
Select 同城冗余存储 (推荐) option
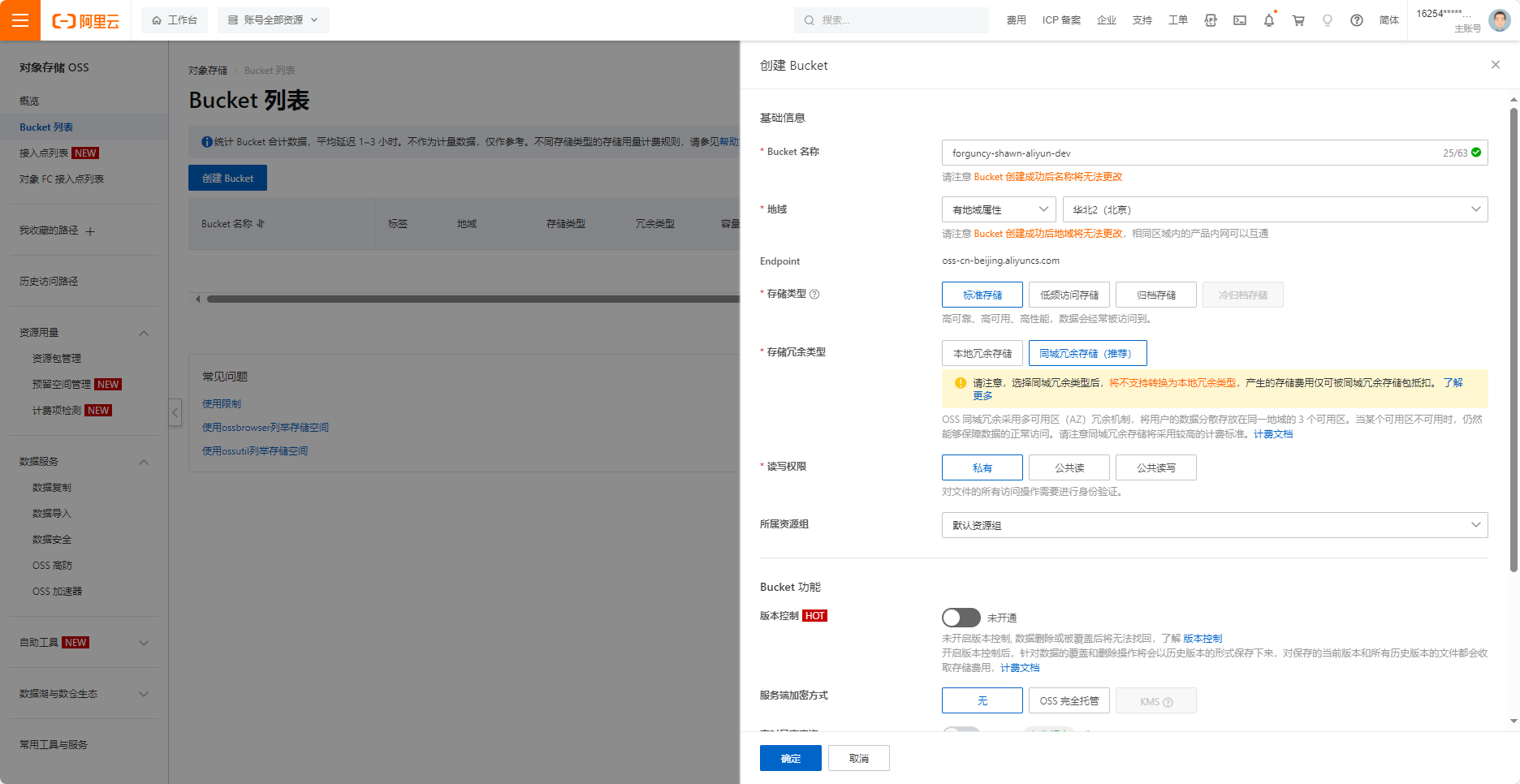[1088, 353]
